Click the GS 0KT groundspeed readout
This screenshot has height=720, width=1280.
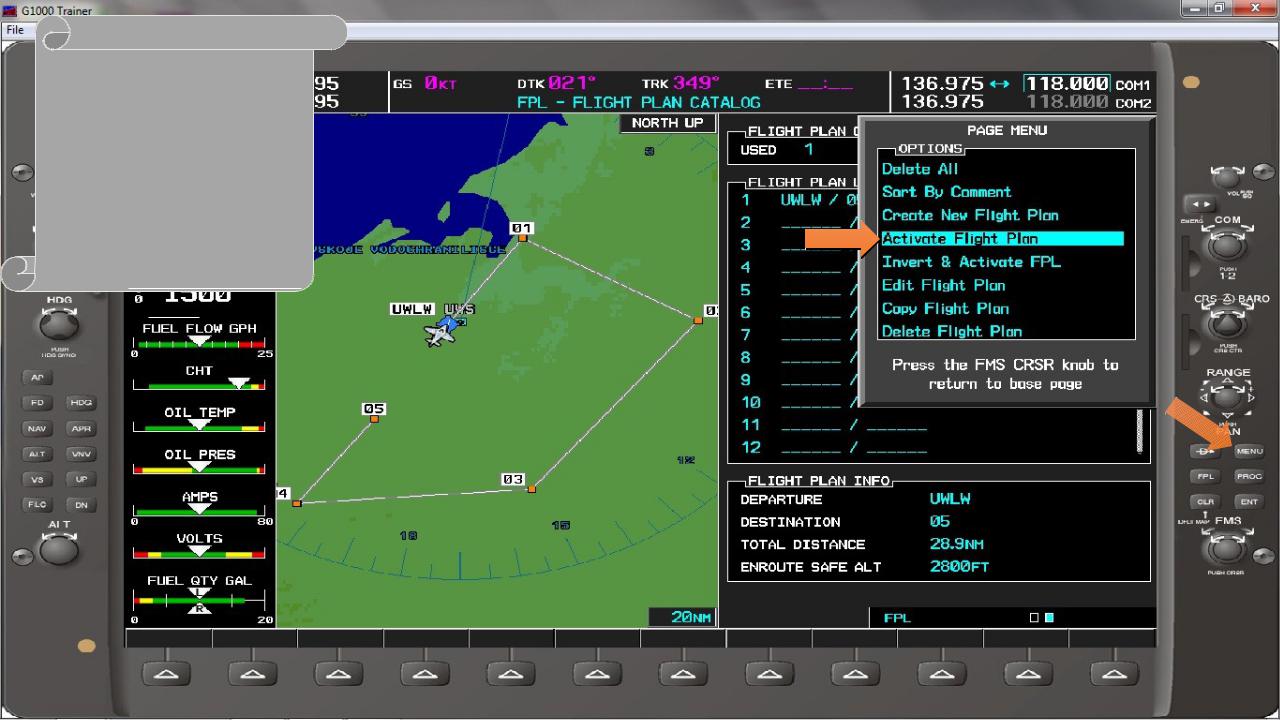pos(425,84)
